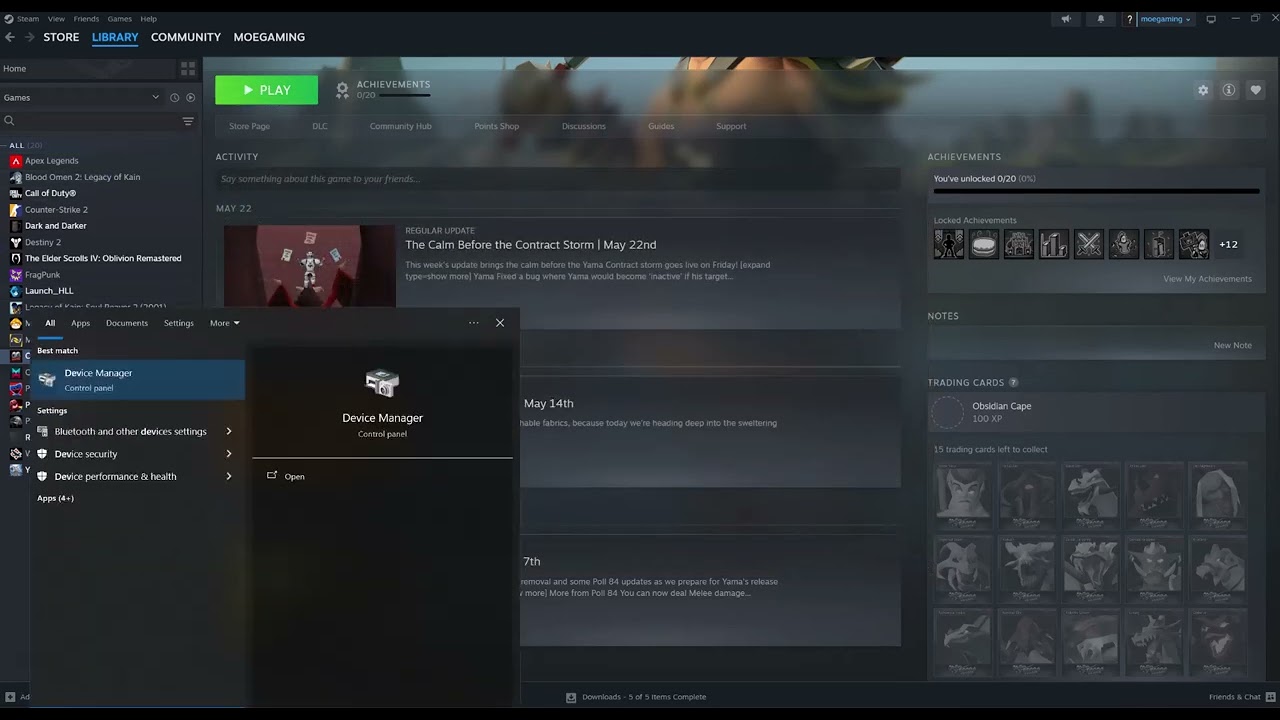The width and height of the screenshot is (1280, 720).
Task: Open search options three-dots menu
Action: (474, 323)
